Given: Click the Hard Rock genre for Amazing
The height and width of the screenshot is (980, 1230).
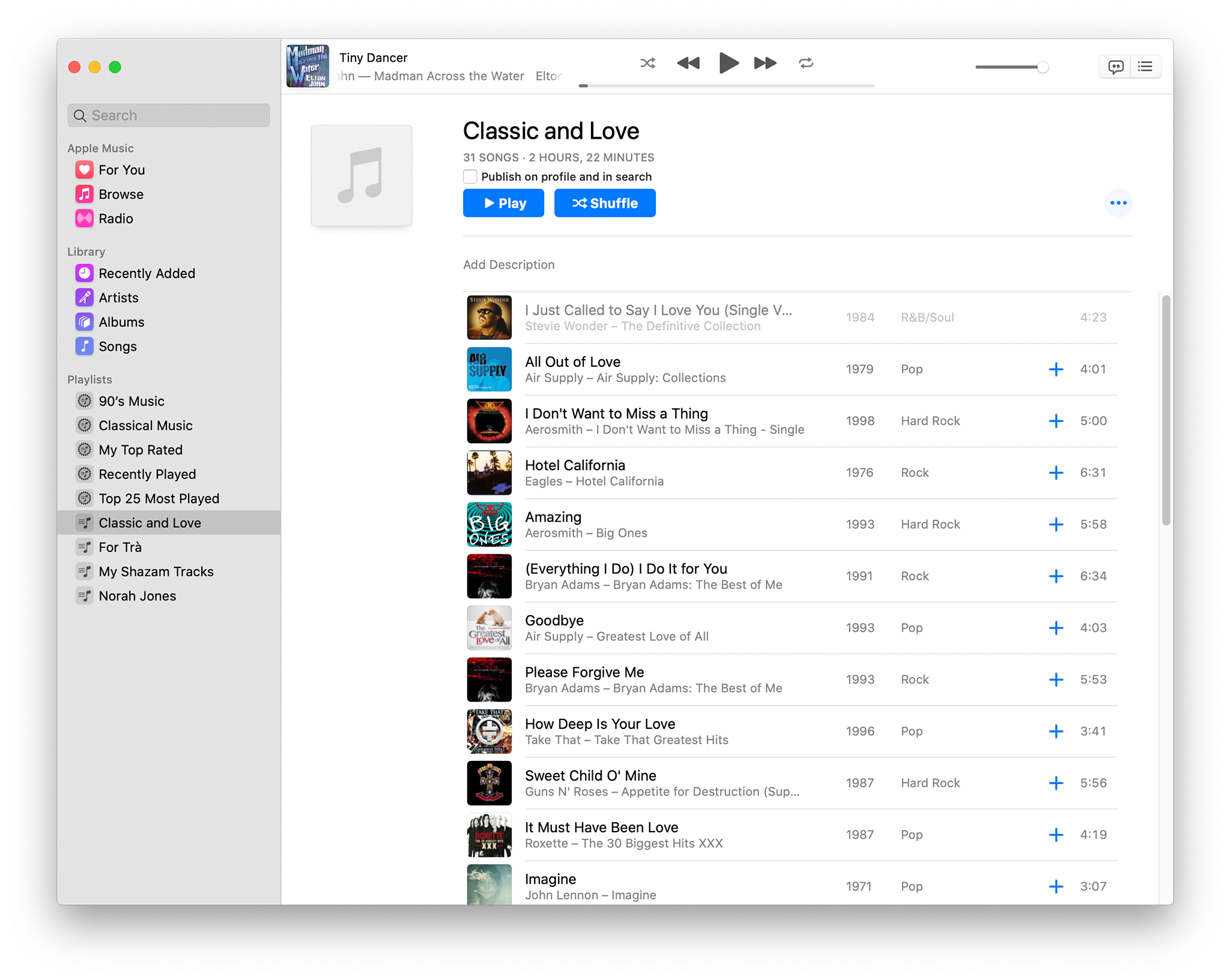Looking at the screenshot, I should coord(930,524).
